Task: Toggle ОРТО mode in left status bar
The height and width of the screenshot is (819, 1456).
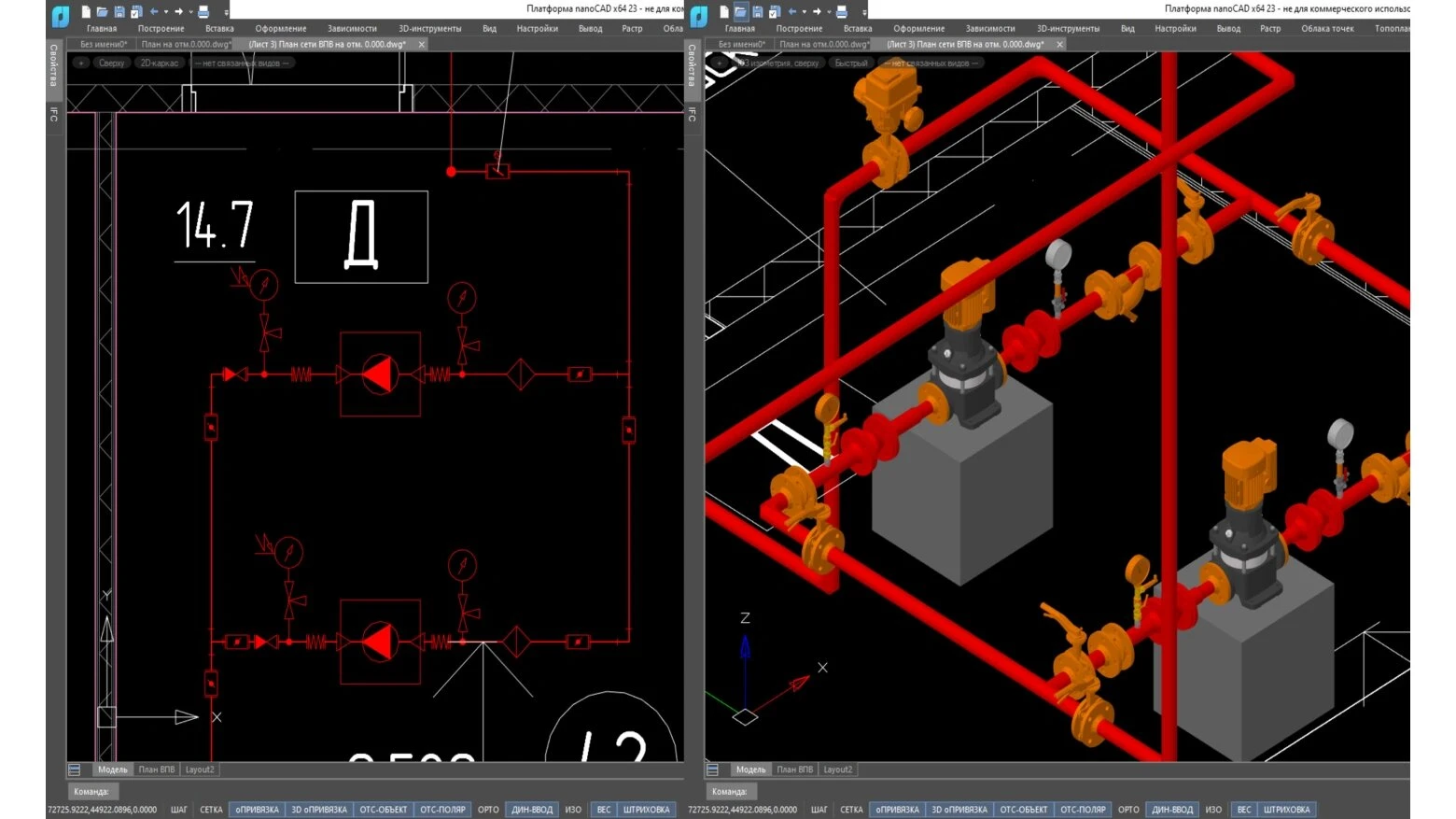Action: click(x=488, y=810)
